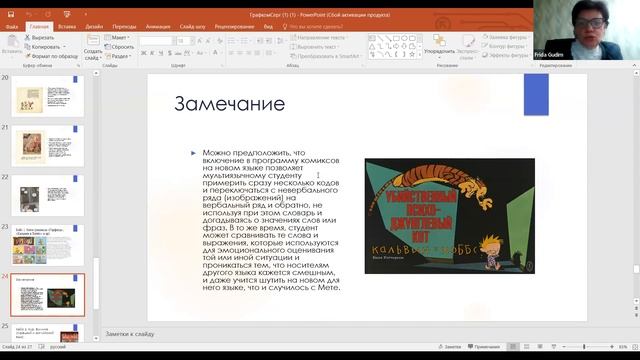Activate Формат по образцу painter
Screen dimensions: 640x360
[51, 56]
